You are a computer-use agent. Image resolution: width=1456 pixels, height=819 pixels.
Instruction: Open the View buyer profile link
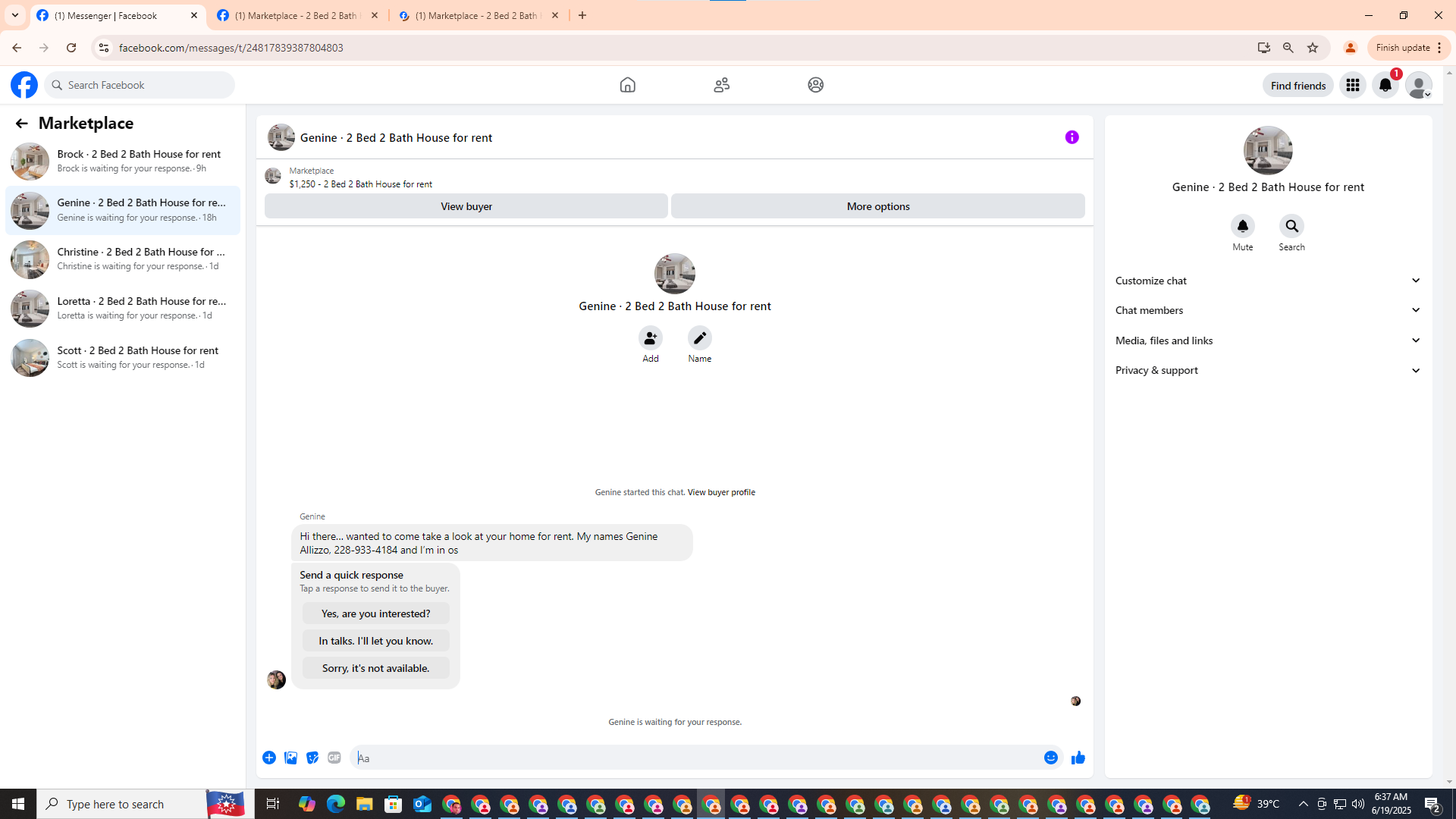pos(720,492)
